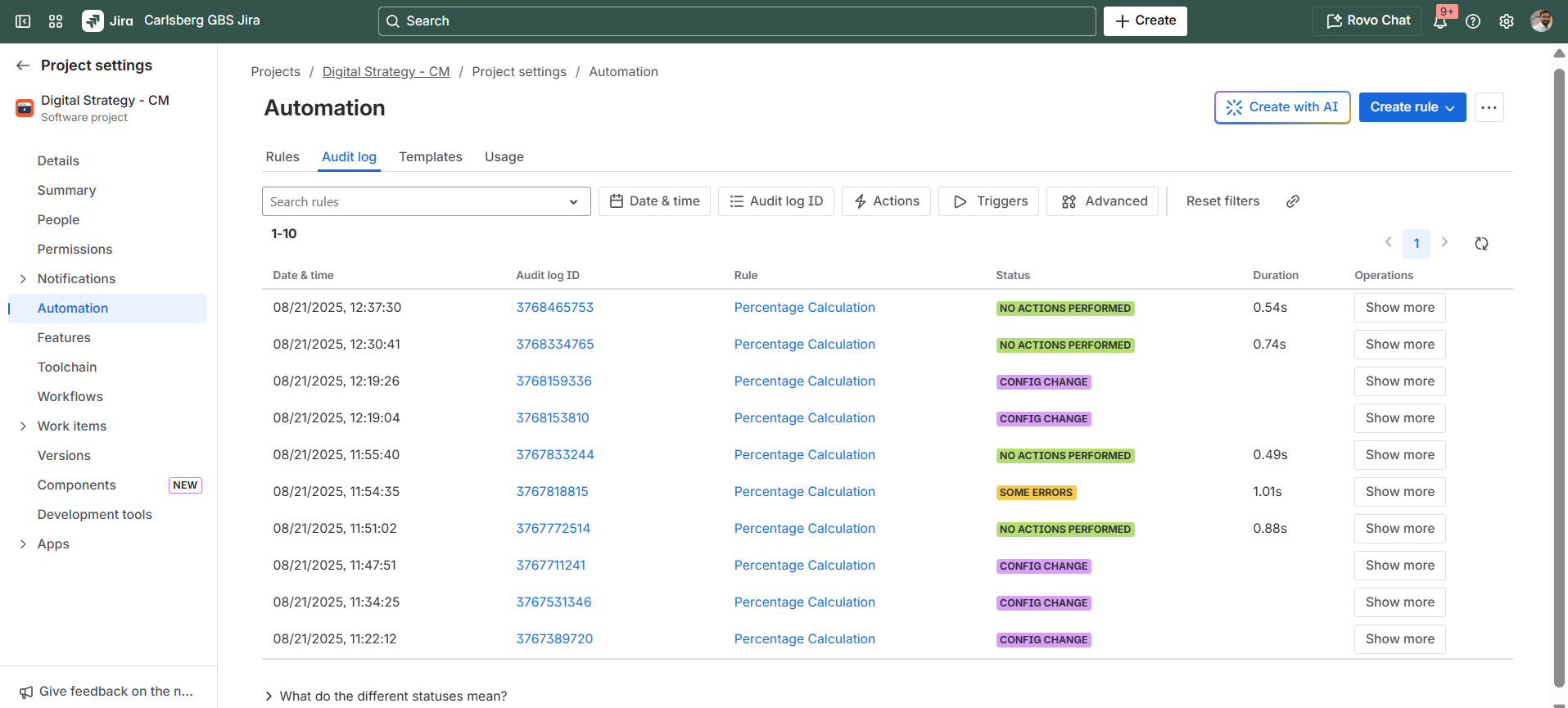Refresh the audit log list
This screenshot has height=708, width=1568.
click(x=1481, y=243)
